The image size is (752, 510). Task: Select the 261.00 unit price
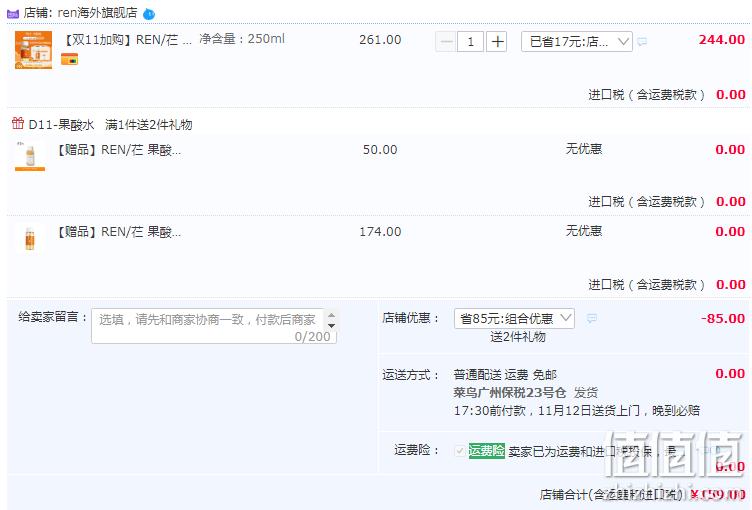tap(380, 40)
